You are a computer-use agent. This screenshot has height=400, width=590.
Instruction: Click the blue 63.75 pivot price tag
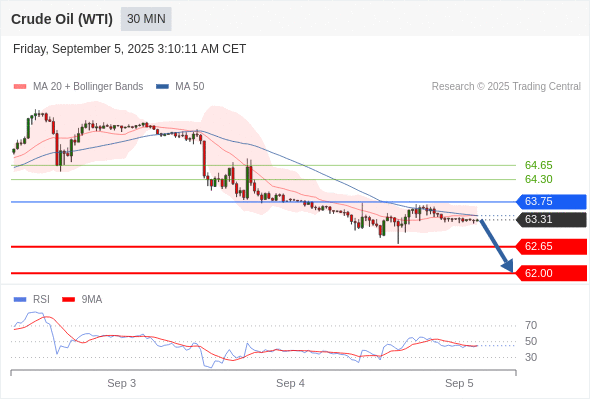point(551,202)
